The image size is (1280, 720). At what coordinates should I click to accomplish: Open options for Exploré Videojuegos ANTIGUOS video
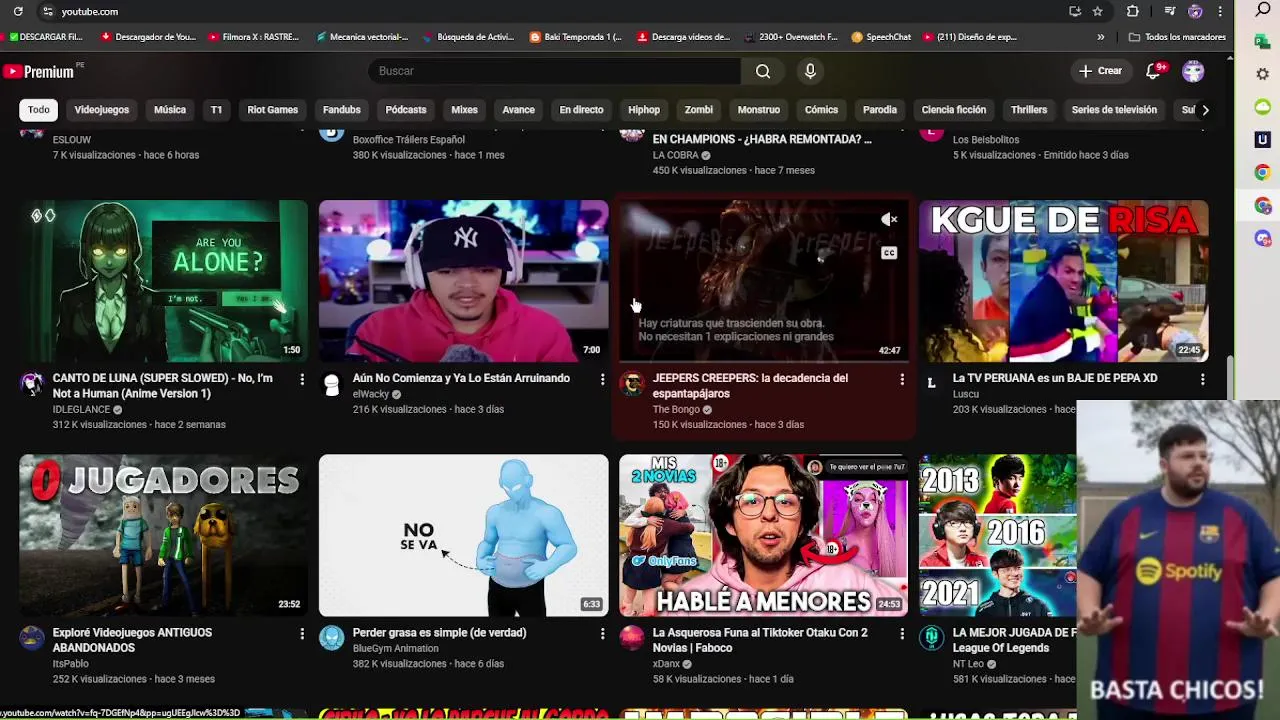302,633
